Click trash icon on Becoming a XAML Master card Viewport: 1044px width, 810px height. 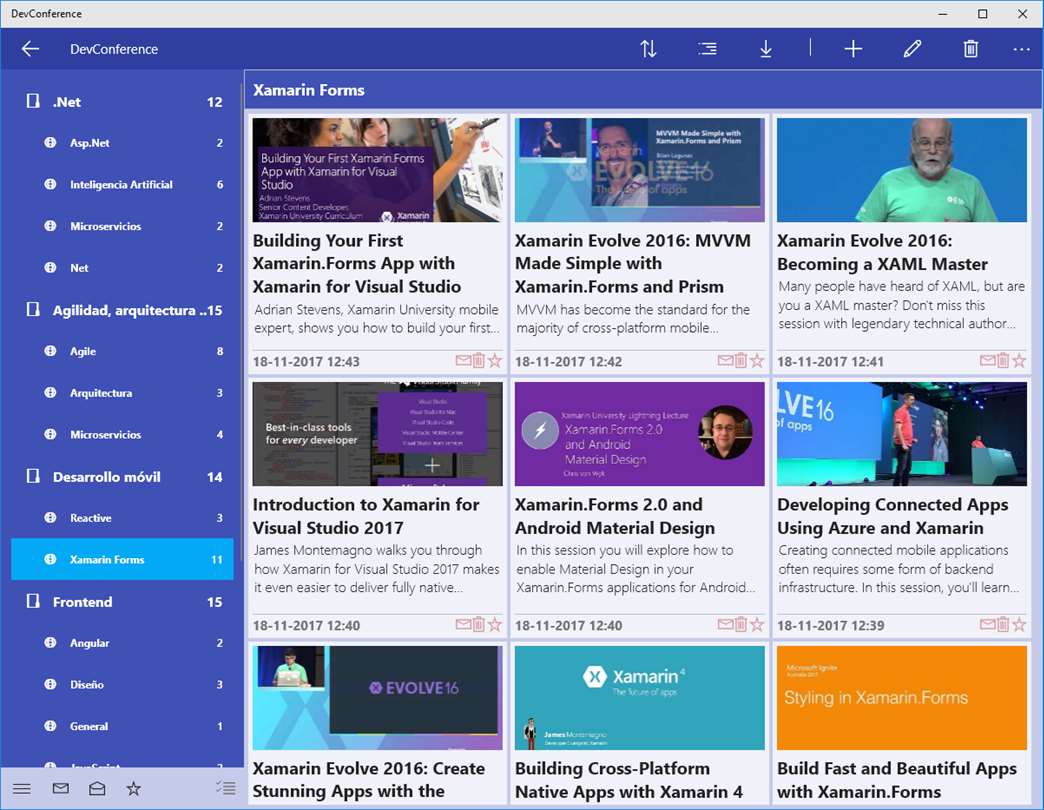click(1003, 360)
